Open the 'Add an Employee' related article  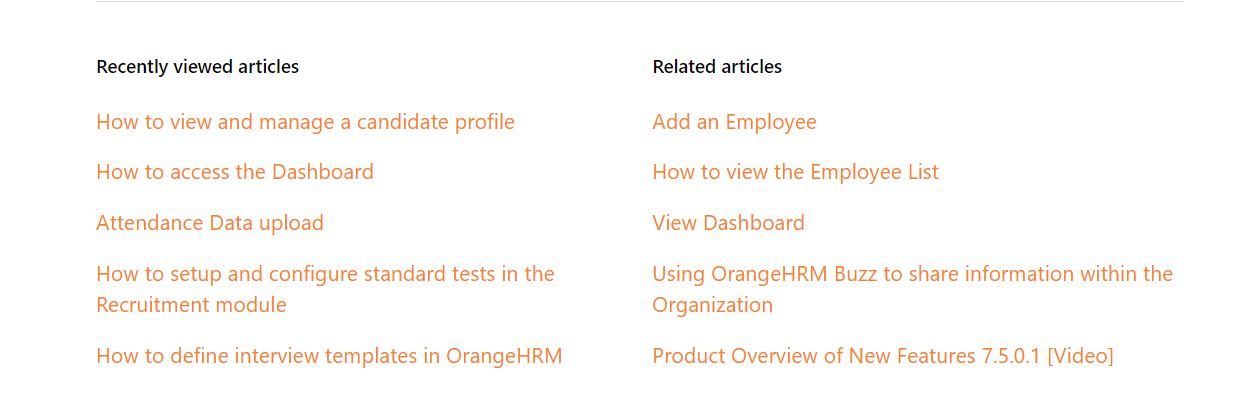734,122
